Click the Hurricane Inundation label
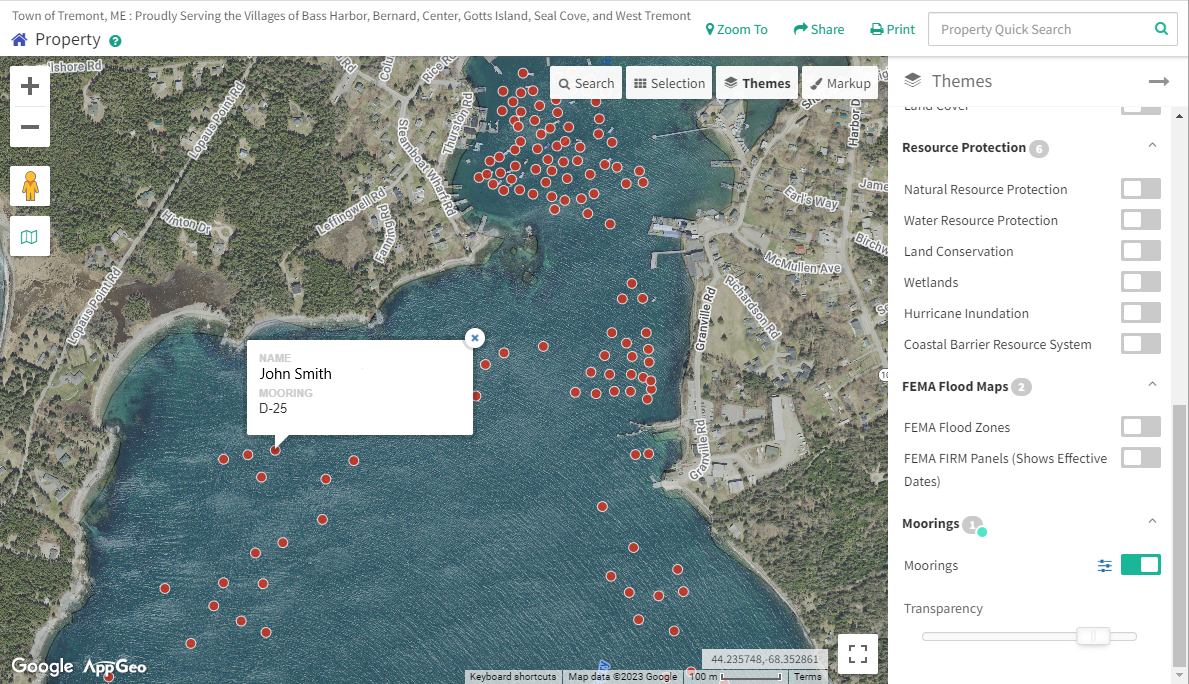The width and height of the screenshot is (1189, 684). pos(966,314)
